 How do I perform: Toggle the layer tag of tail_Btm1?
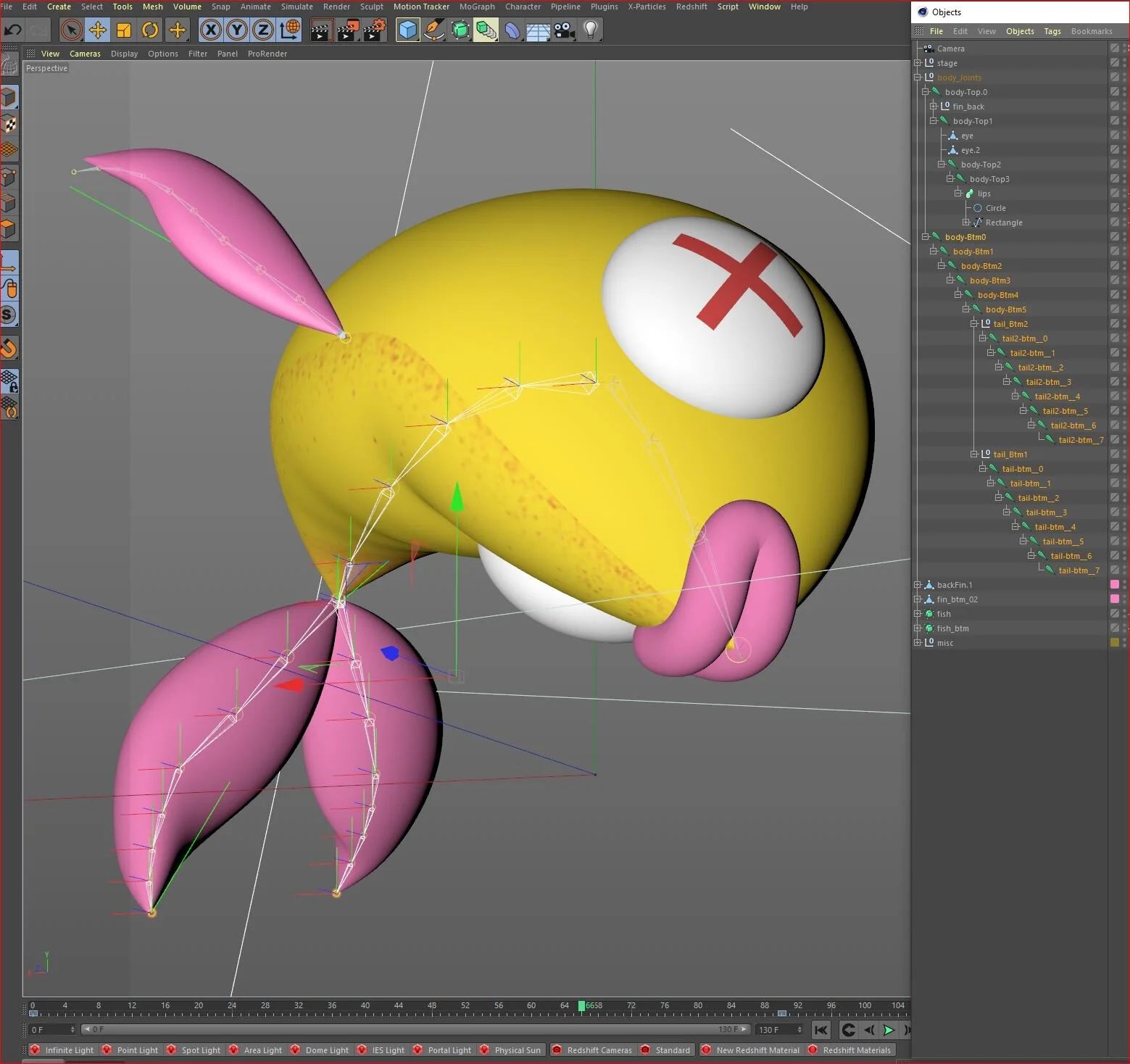pos(1115,454)
